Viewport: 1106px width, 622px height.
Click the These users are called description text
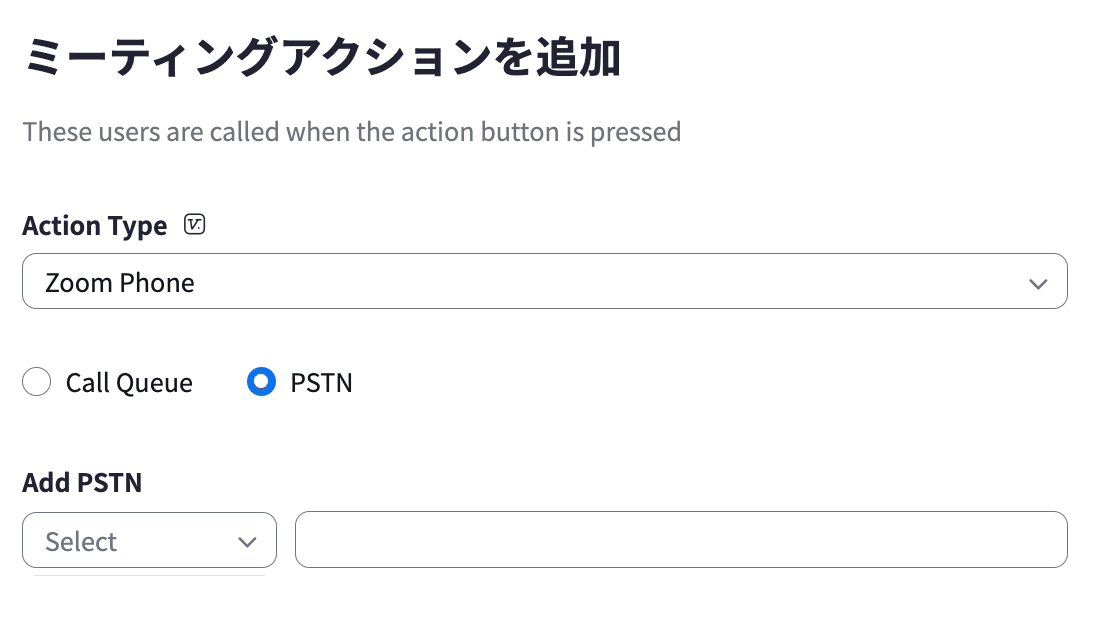352,132
